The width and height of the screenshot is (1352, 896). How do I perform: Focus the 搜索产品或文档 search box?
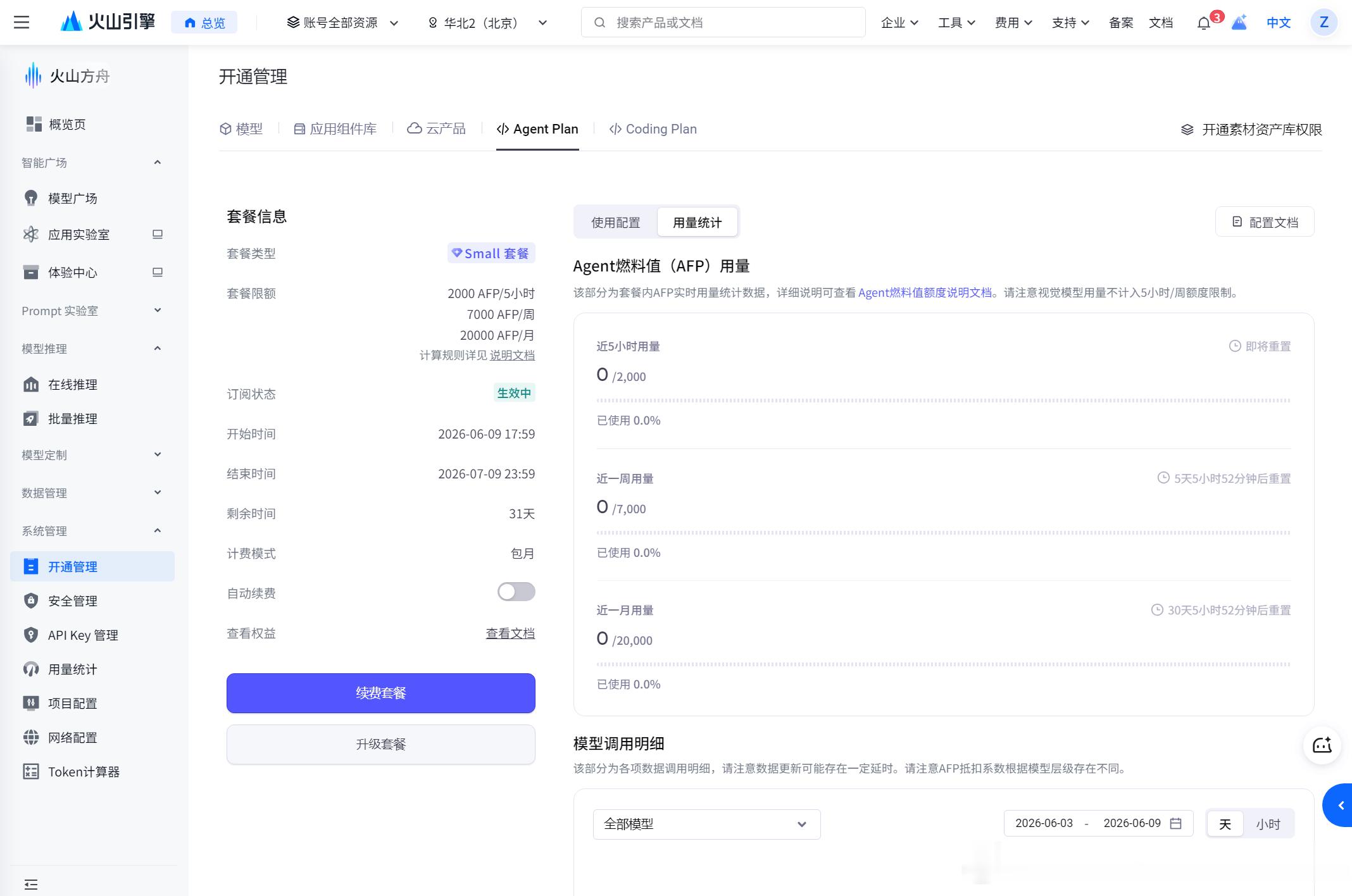click(723, 23)
